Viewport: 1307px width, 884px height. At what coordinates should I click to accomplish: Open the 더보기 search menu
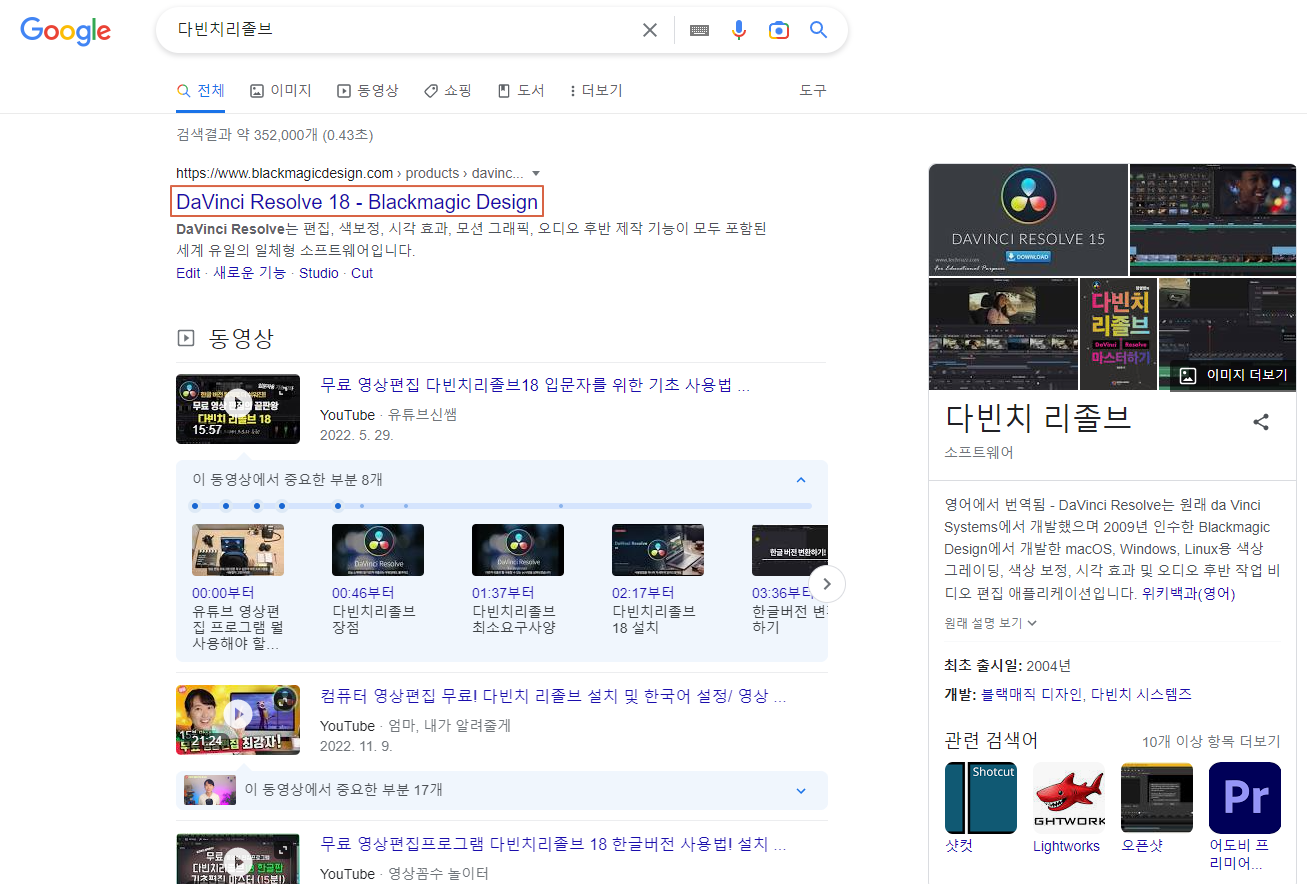pos(596,91)
